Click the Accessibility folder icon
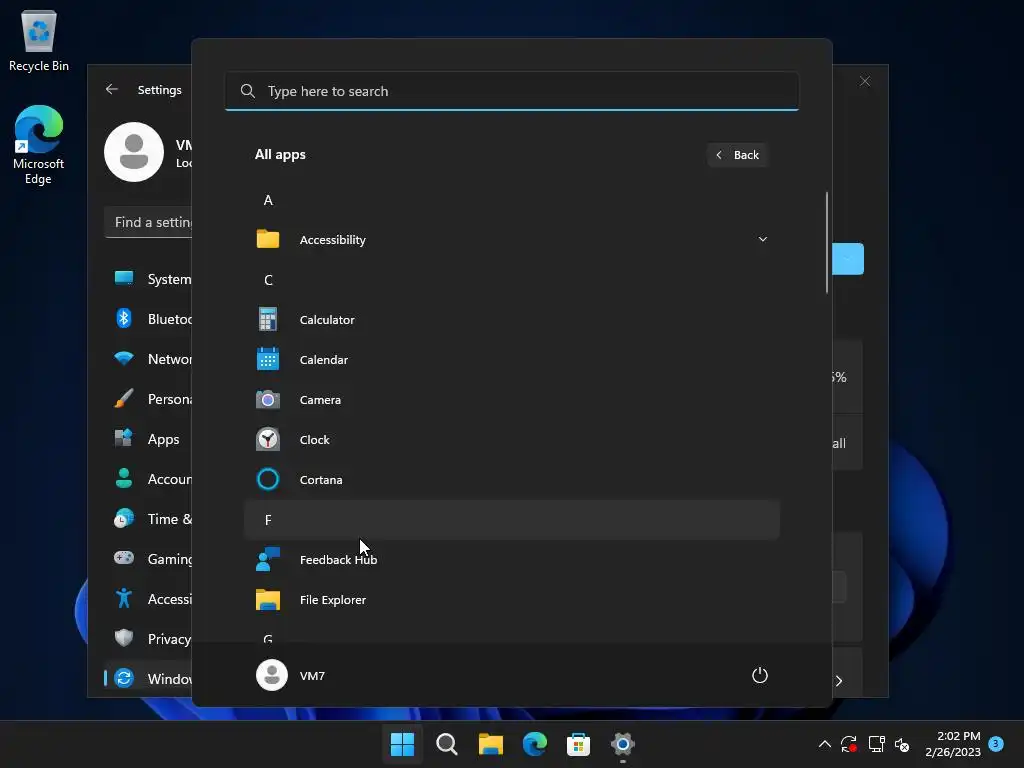 (x=268, y=240)
